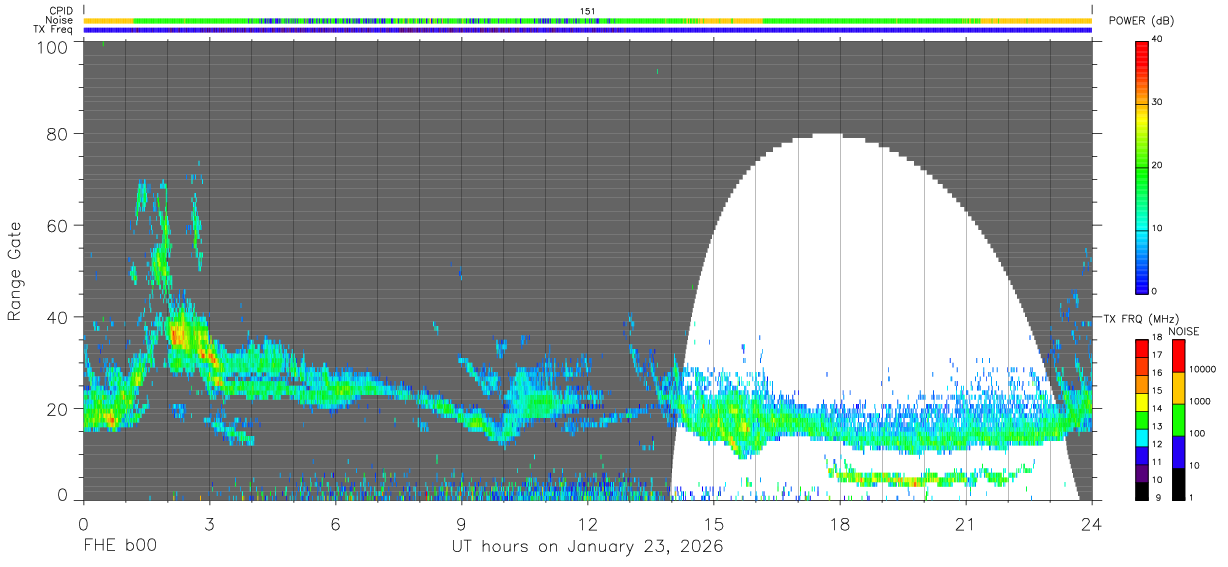Click the 15 label on TX FRQ scale

1157,391
